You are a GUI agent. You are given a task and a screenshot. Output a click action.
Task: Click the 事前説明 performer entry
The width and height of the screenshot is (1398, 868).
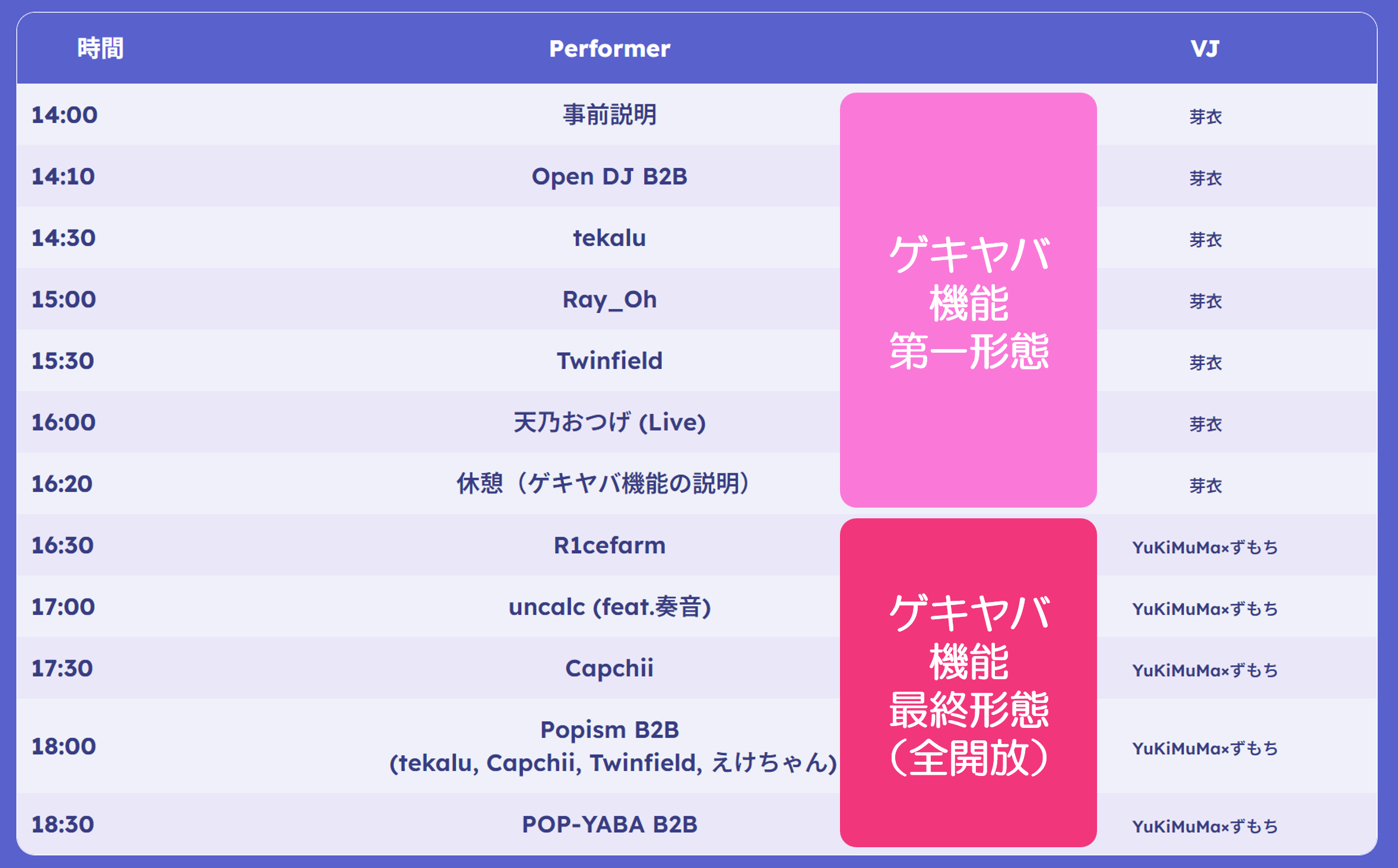point(610,115)
